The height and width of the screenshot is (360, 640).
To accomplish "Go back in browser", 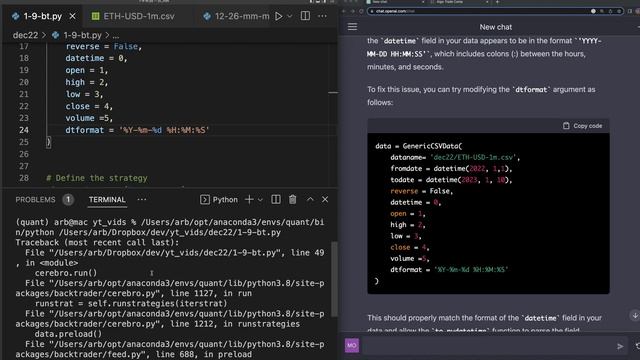I will click(344, 11).
